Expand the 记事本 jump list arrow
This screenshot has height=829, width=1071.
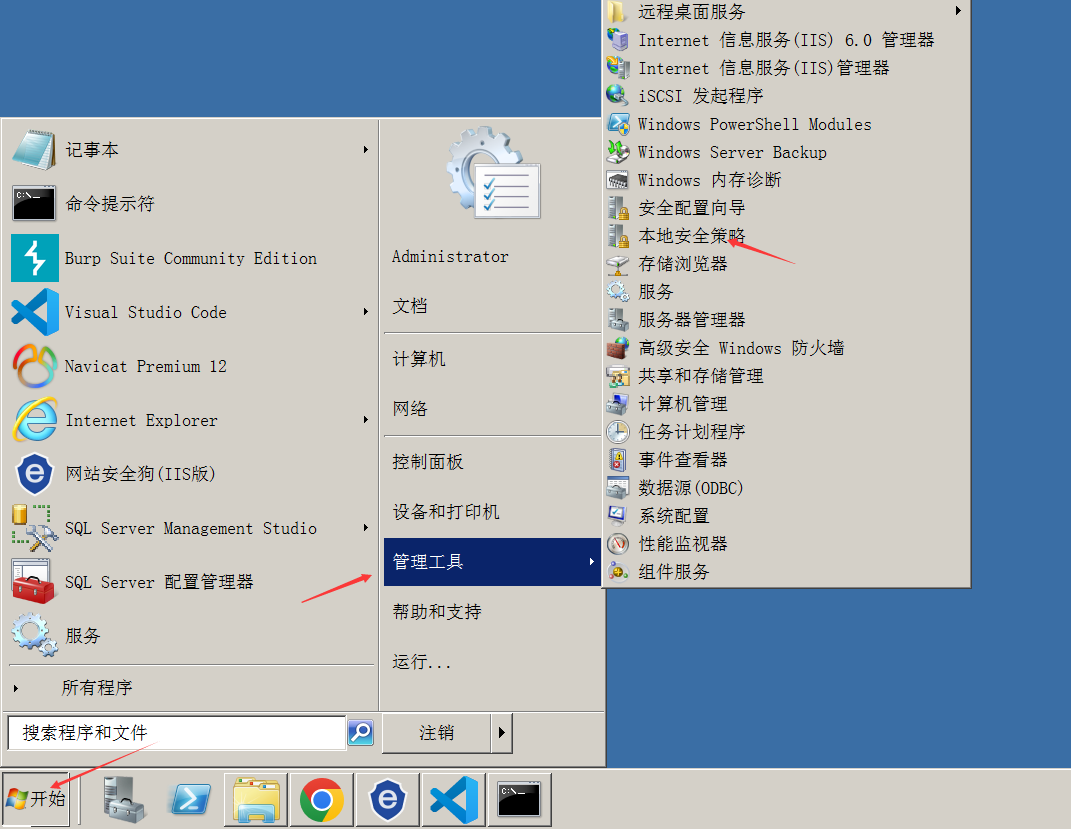(x=366, y=150)
